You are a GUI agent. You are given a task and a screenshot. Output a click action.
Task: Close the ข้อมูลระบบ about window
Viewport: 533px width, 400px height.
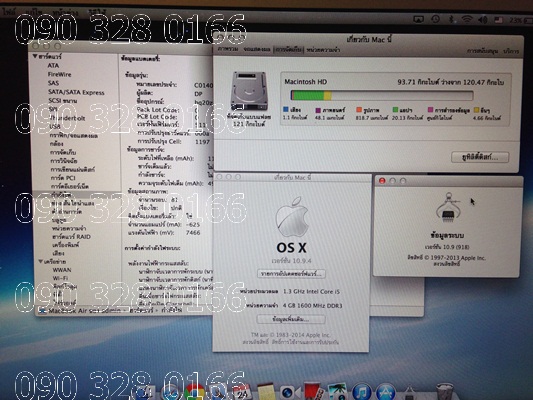382,181
